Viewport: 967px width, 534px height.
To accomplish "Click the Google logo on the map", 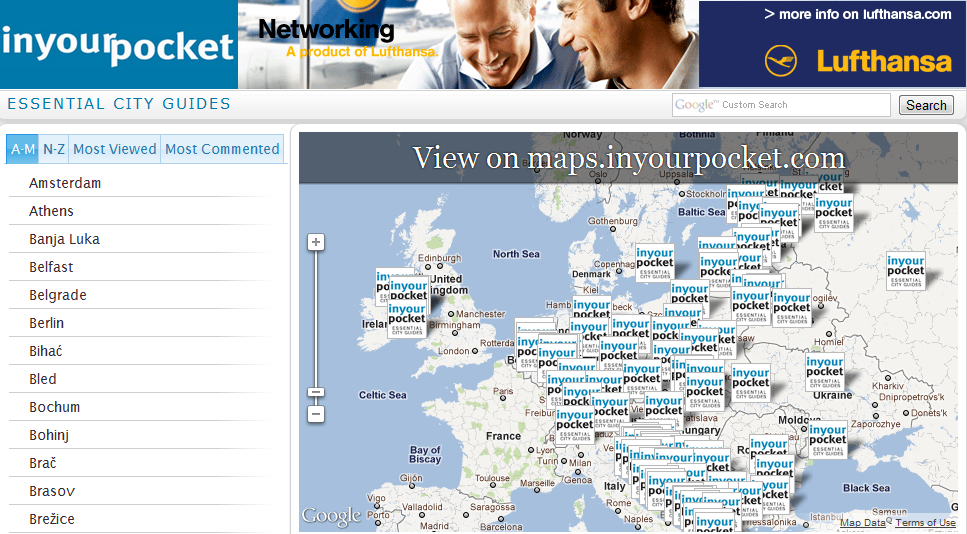I will 331,516.
